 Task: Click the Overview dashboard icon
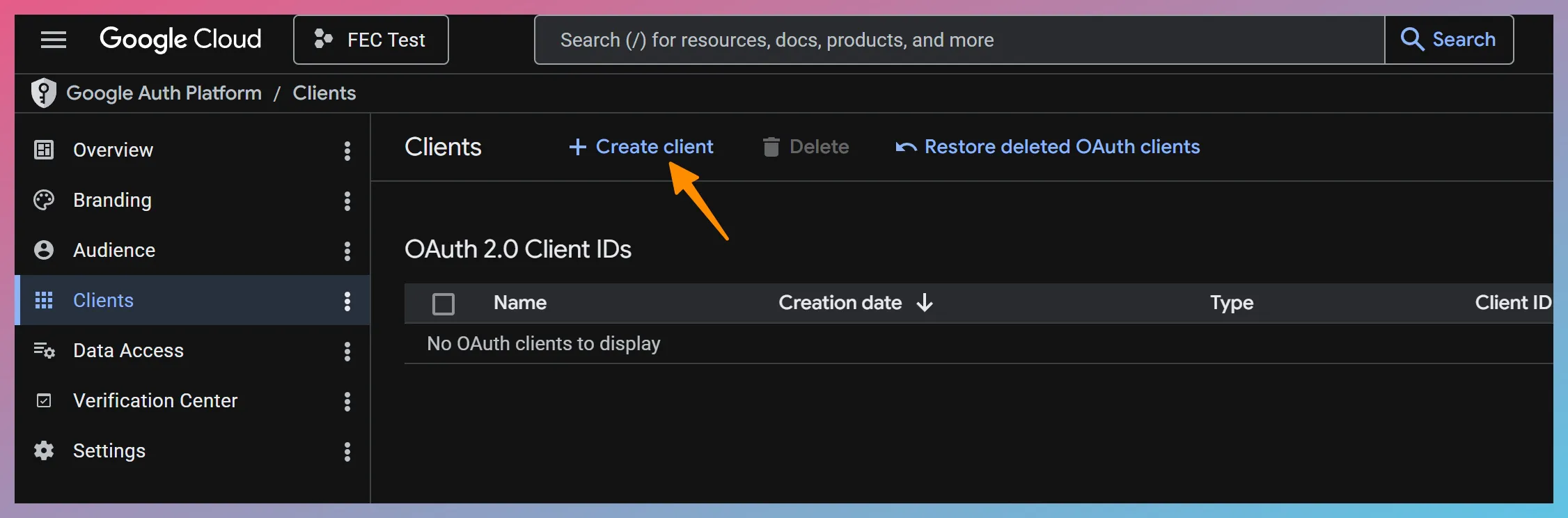[x=44, y=150]
